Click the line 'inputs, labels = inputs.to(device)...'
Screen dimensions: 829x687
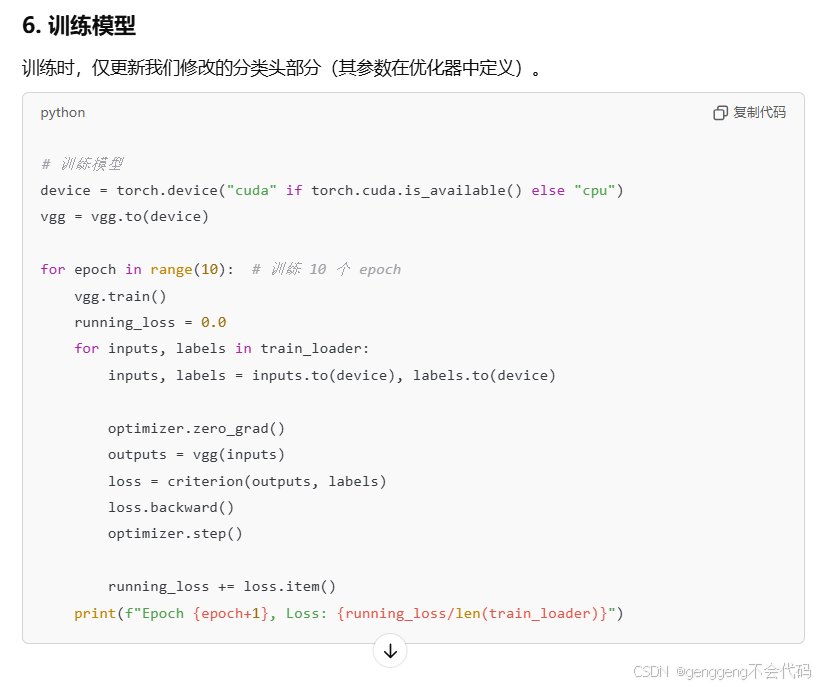332,375
